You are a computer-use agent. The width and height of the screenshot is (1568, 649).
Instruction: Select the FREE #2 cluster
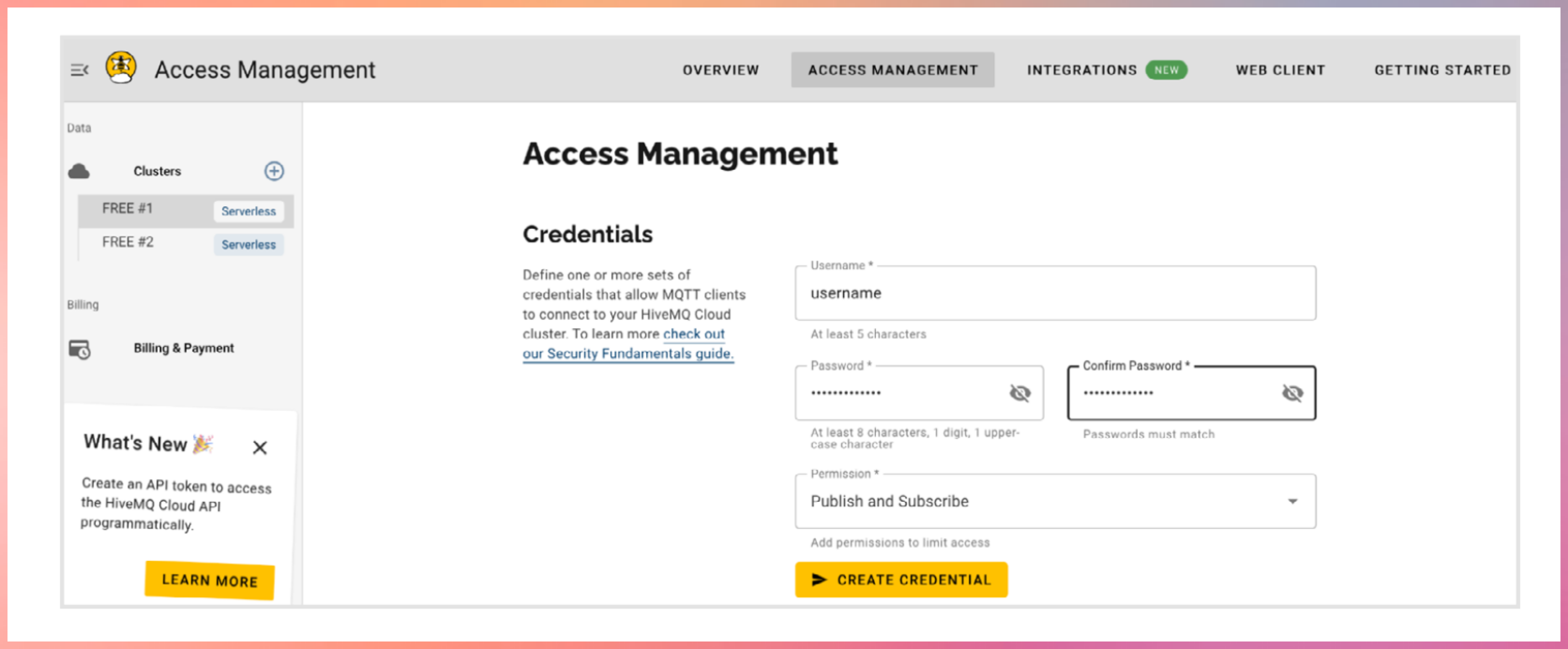128,242
